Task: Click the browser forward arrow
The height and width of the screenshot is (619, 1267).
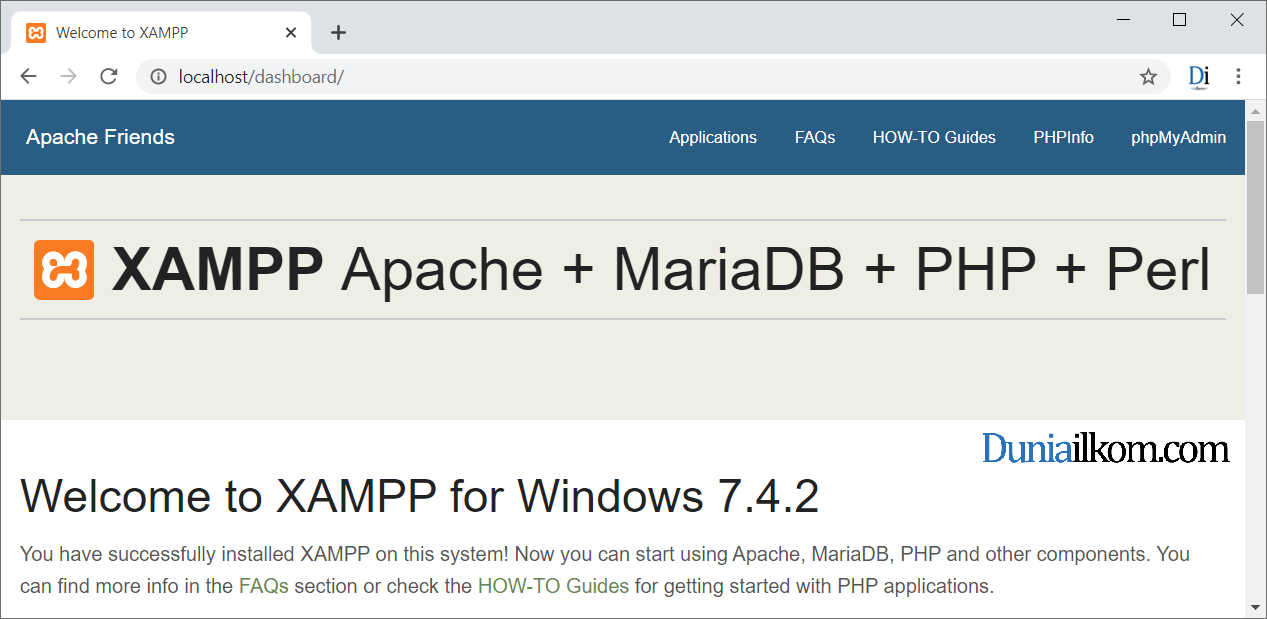Action: pos(68,77)
